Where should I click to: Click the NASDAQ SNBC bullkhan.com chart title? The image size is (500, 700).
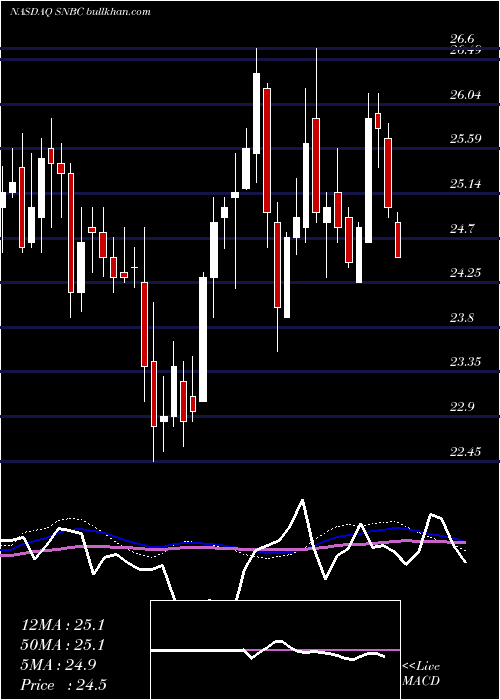(x=80, y=12)
